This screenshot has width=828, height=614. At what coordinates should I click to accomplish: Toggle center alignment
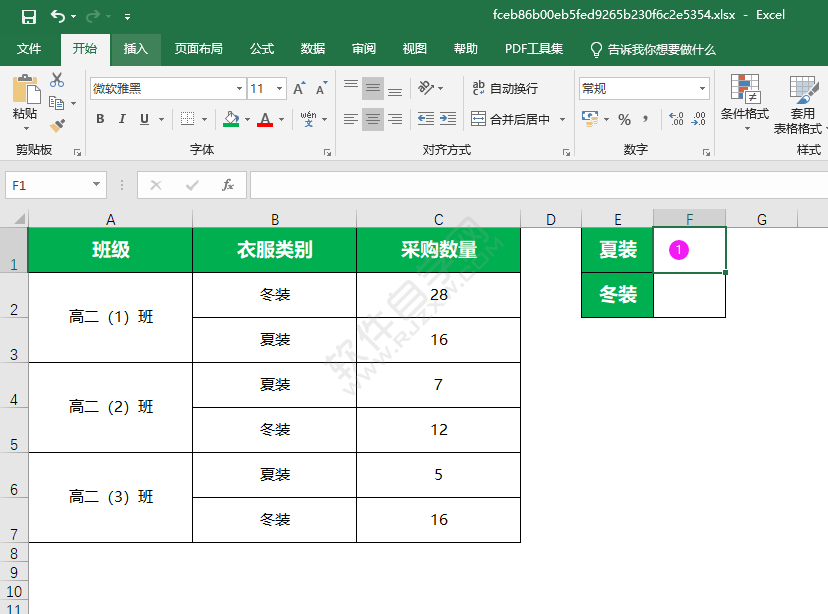click(371, 120)
